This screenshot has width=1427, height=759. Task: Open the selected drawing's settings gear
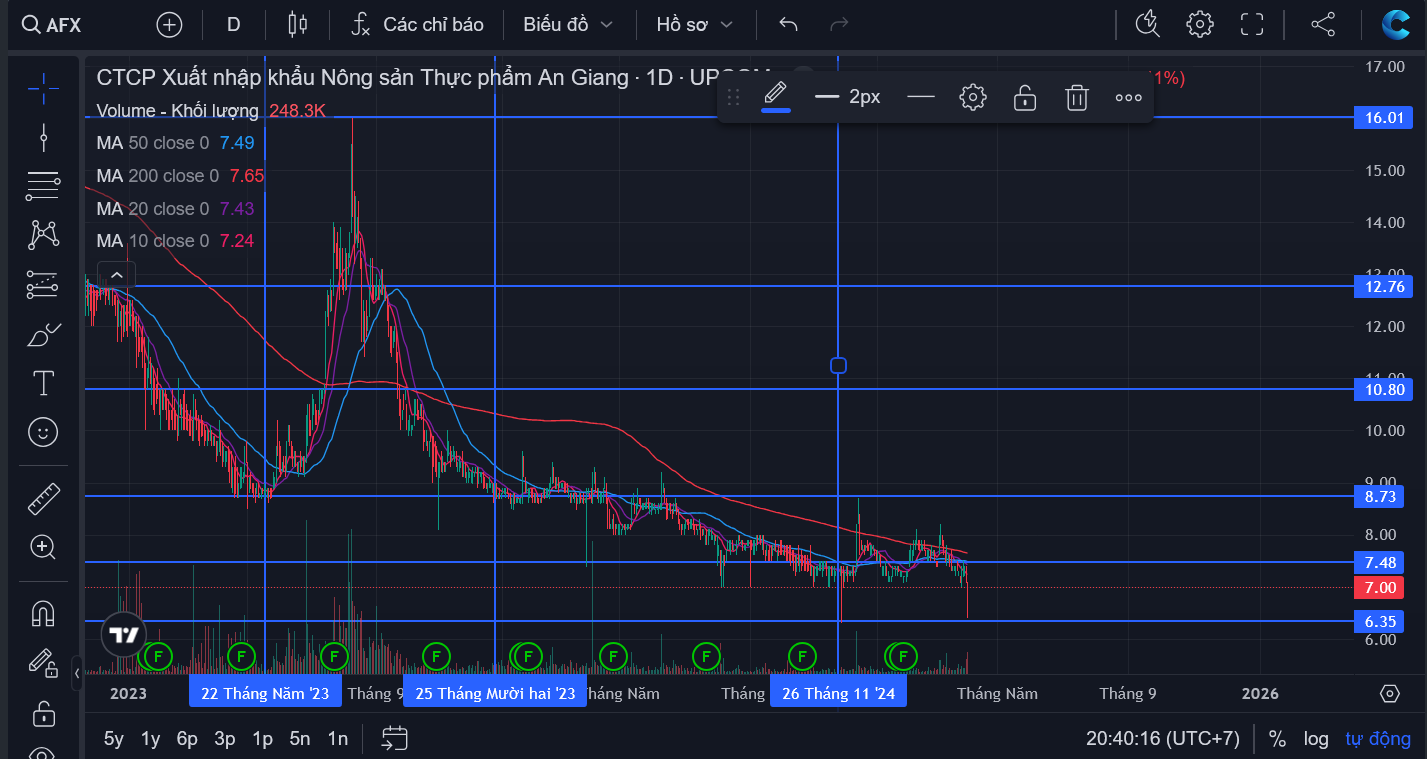click(x=973, y=97)
